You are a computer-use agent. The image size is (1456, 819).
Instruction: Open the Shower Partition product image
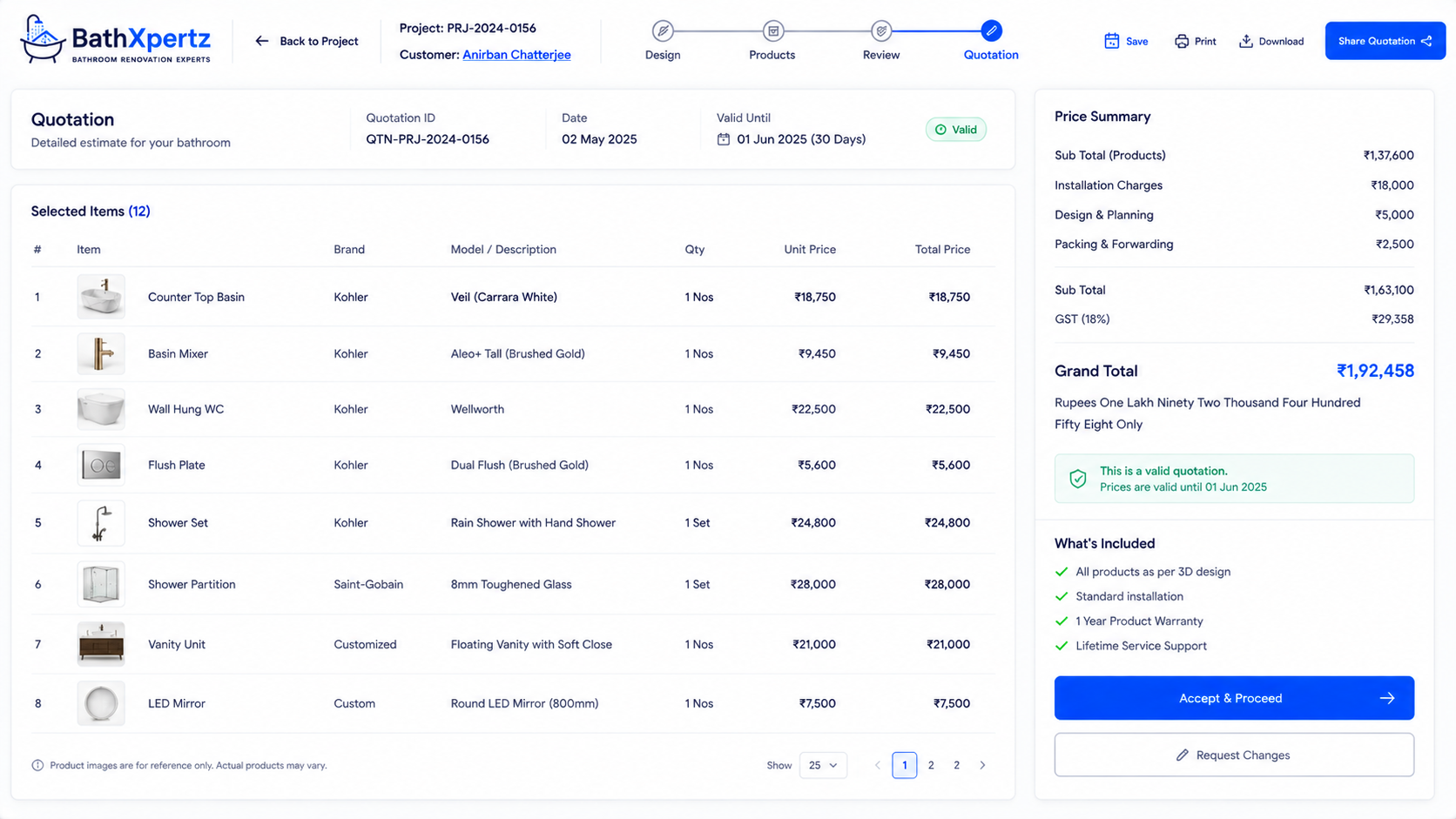[101, 584]
